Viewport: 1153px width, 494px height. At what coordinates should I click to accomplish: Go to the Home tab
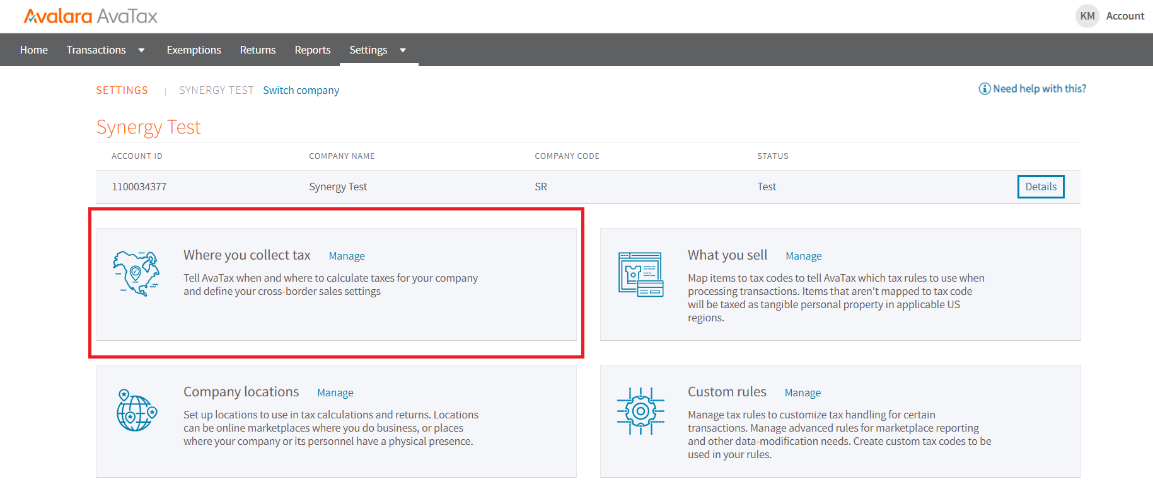click(34, 50)
